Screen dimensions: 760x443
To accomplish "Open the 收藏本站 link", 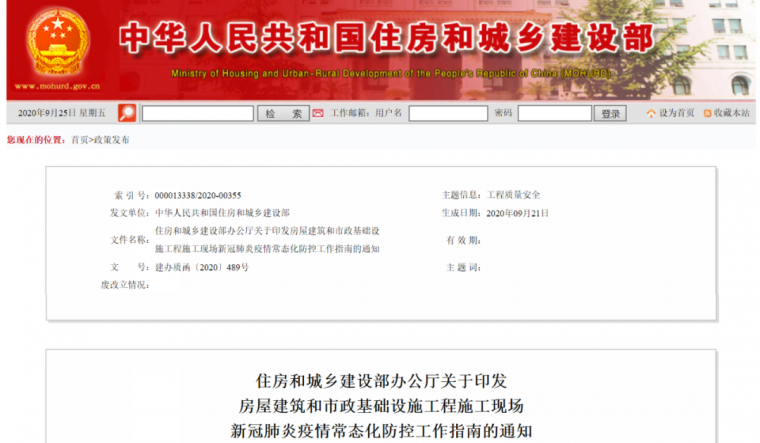I will click(x=731, y=114).
